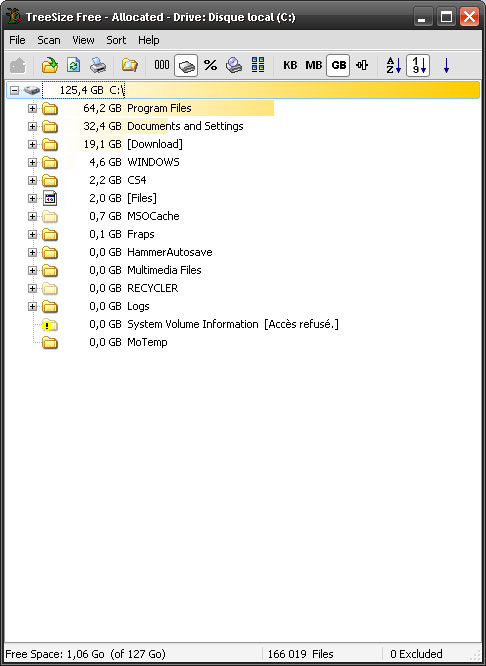Print the report via printer icon

(x=98, y=66)
